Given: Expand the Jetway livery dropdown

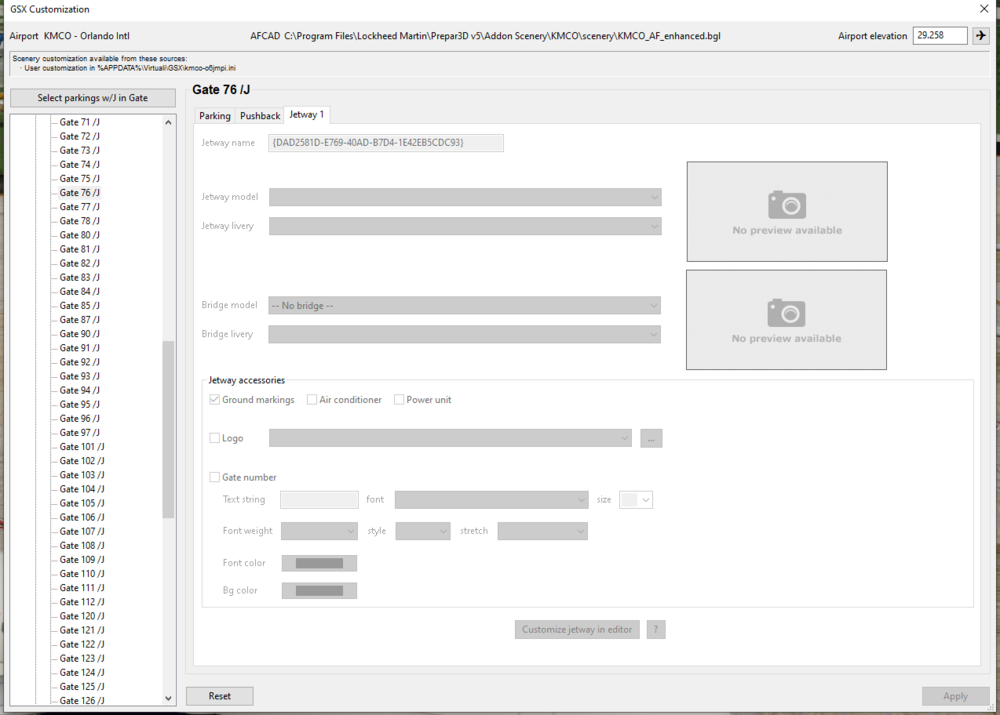Looking at the screenshot, I should (465, 226).
